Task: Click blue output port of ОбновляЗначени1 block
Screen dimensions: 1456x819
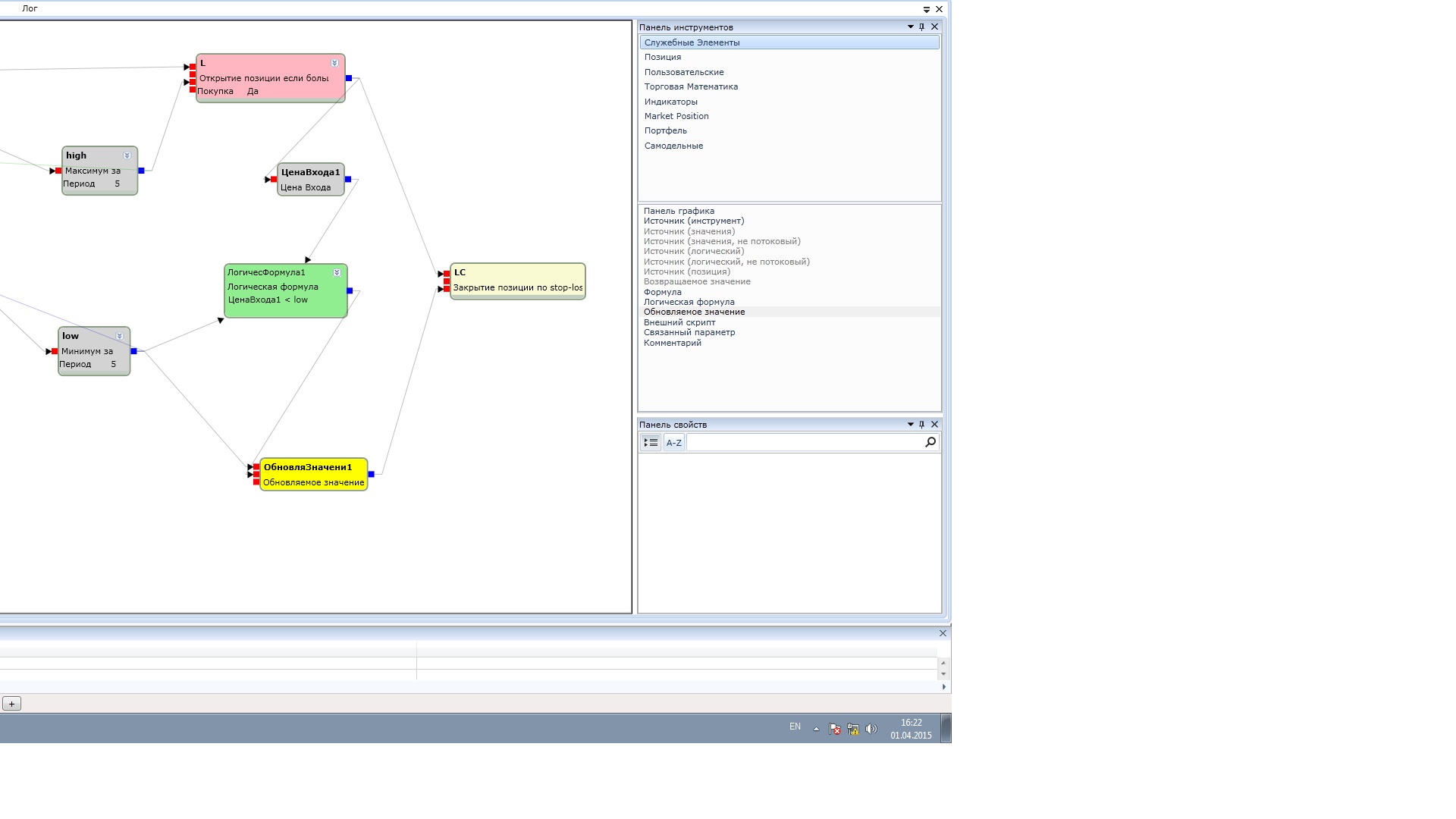Action: coord(371,475)
